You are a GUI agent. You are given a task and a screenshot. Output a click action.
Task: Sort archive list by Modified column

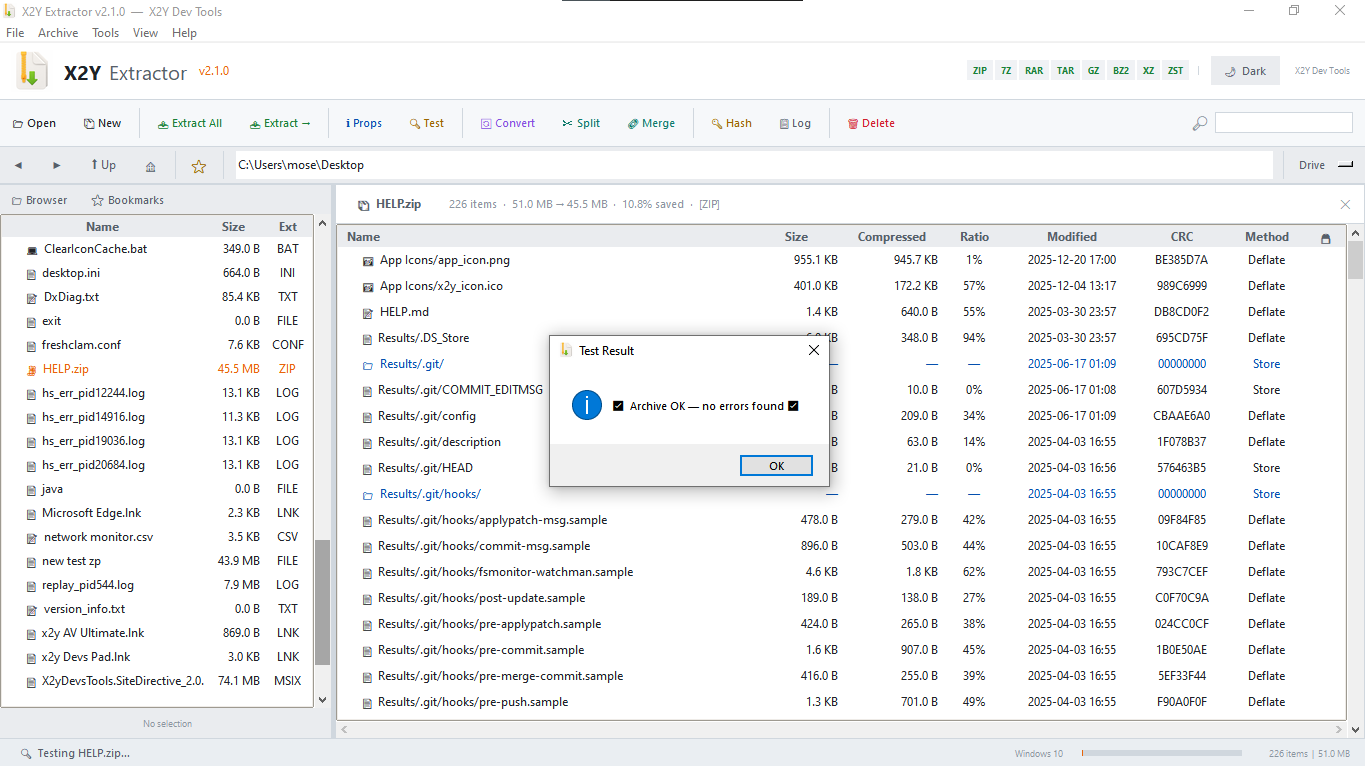point(1072,237)
